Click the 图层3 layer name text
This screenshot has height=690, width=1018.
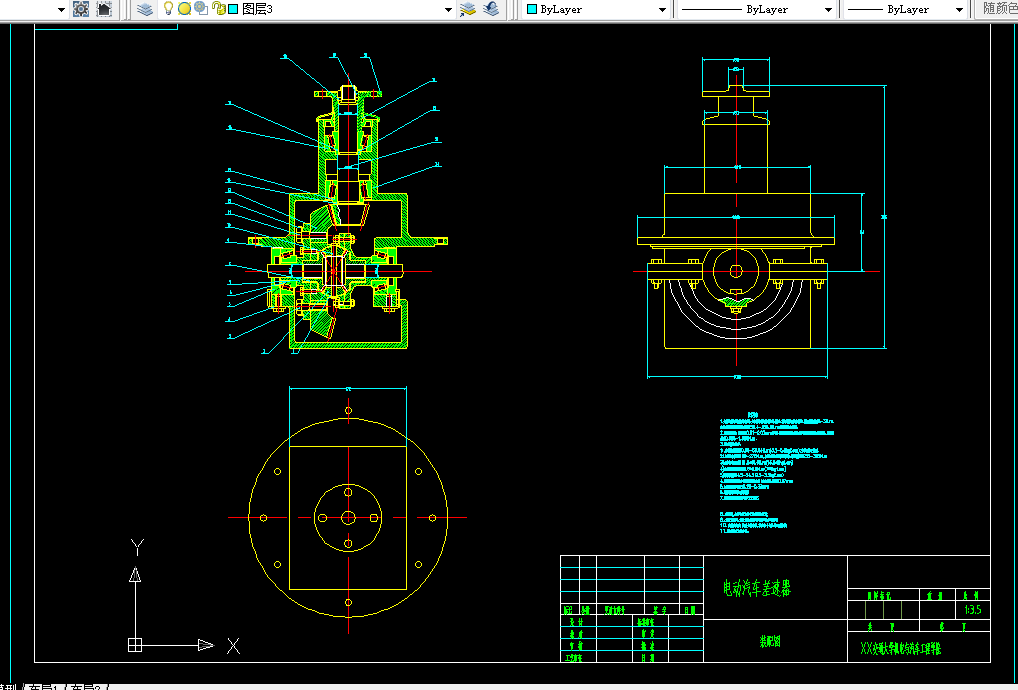[257, 9]
